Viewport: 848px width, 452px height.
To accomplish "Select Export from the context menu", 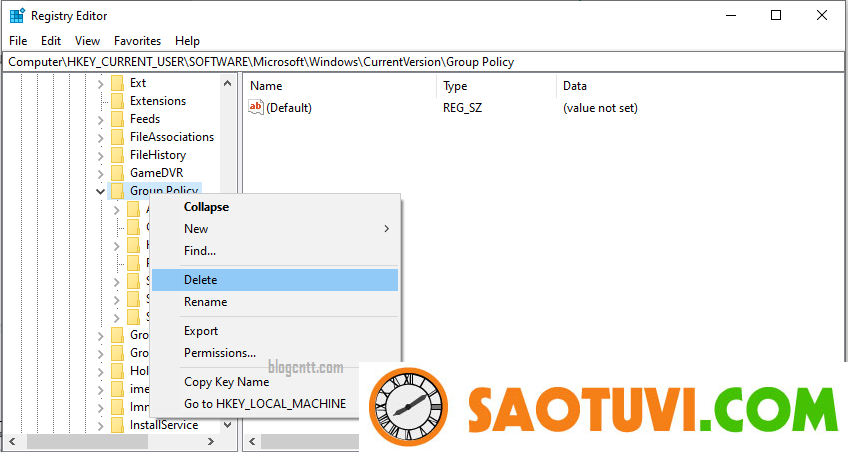I will click(x=275, y=331).
